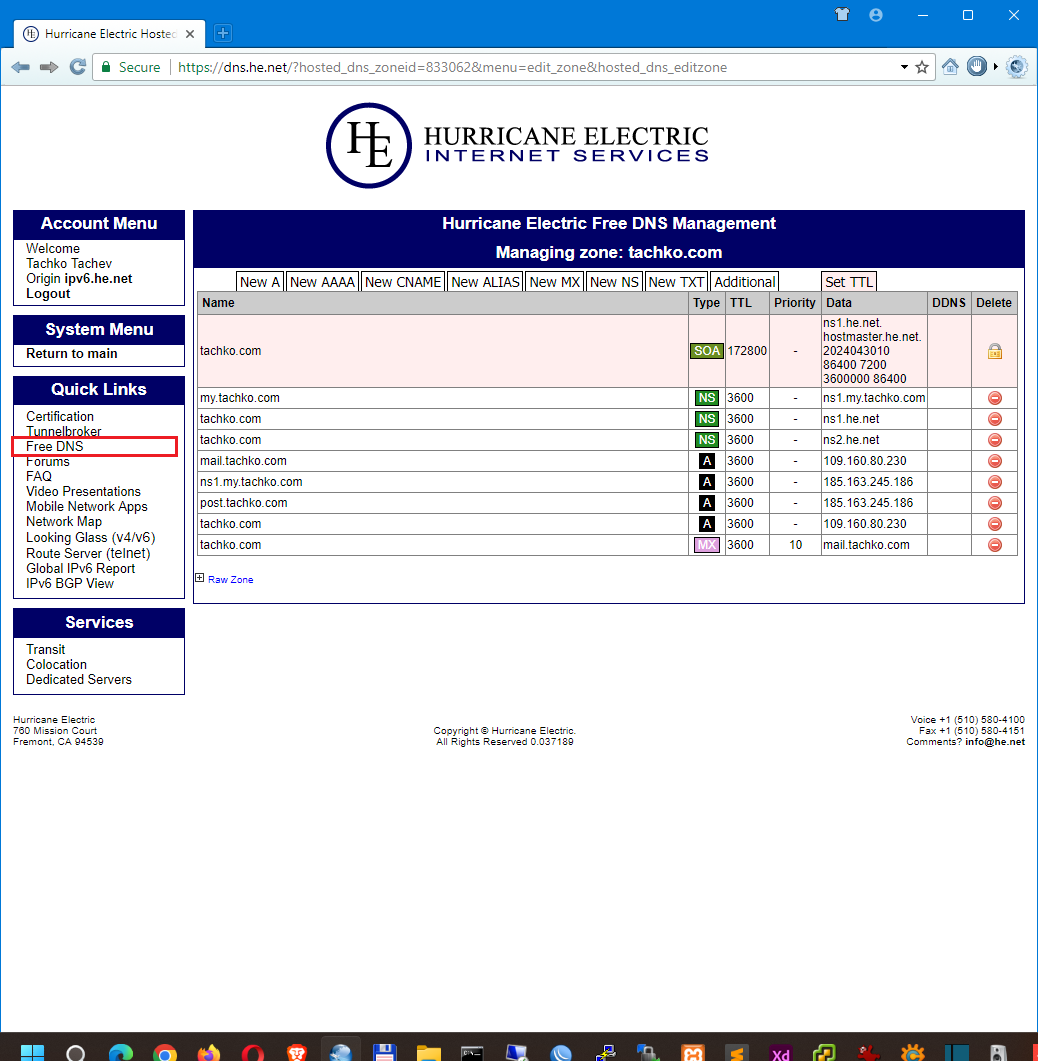Select the MX record data mail.tachko.com

pyautogui.click(x=866, y=545)
